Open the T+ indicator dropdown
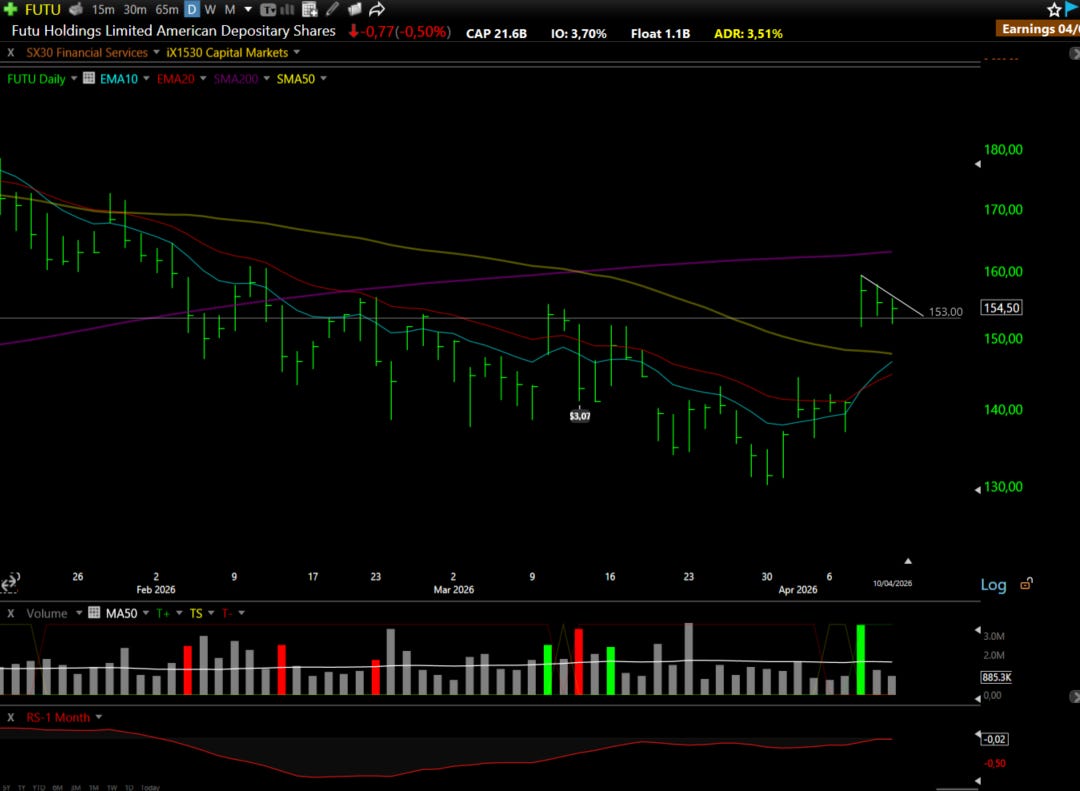The image size is (1080, 791). 179,613
